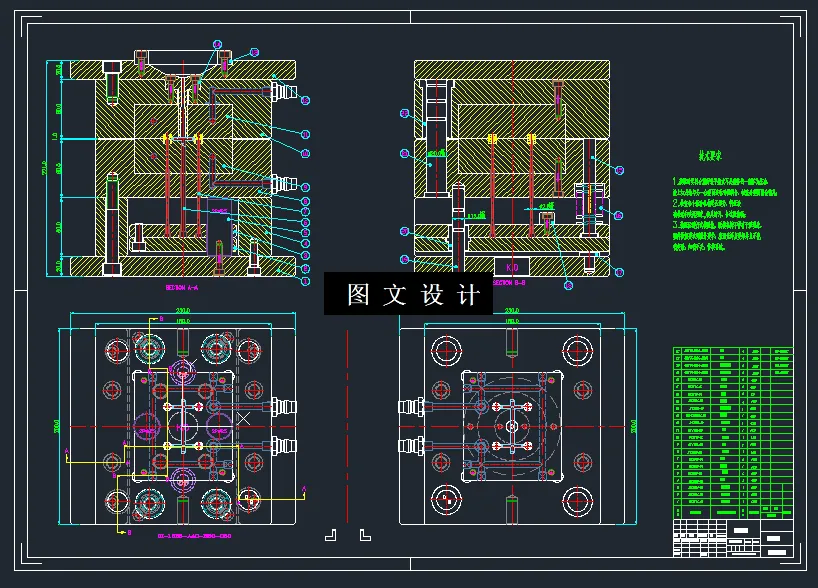Click the white title block grid
The width and height of the screenshot is (818, 588).
coord(733,538)
